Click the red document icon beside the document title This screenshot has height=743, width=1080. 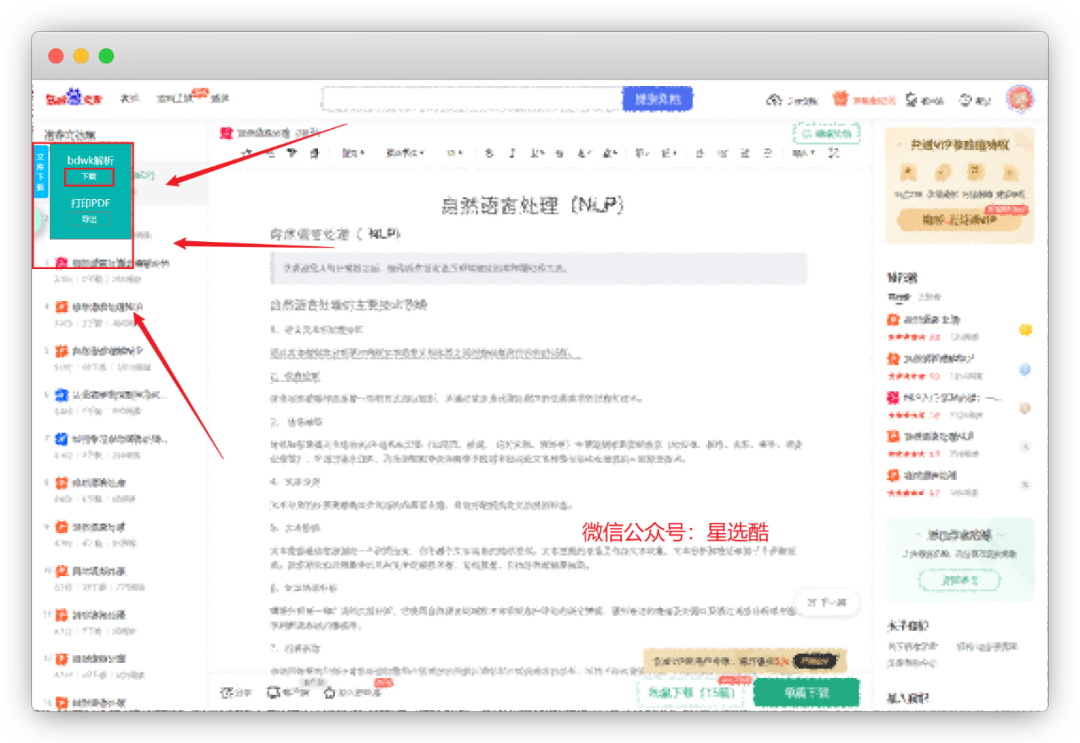pyautogui.click(x=226, y=132)
